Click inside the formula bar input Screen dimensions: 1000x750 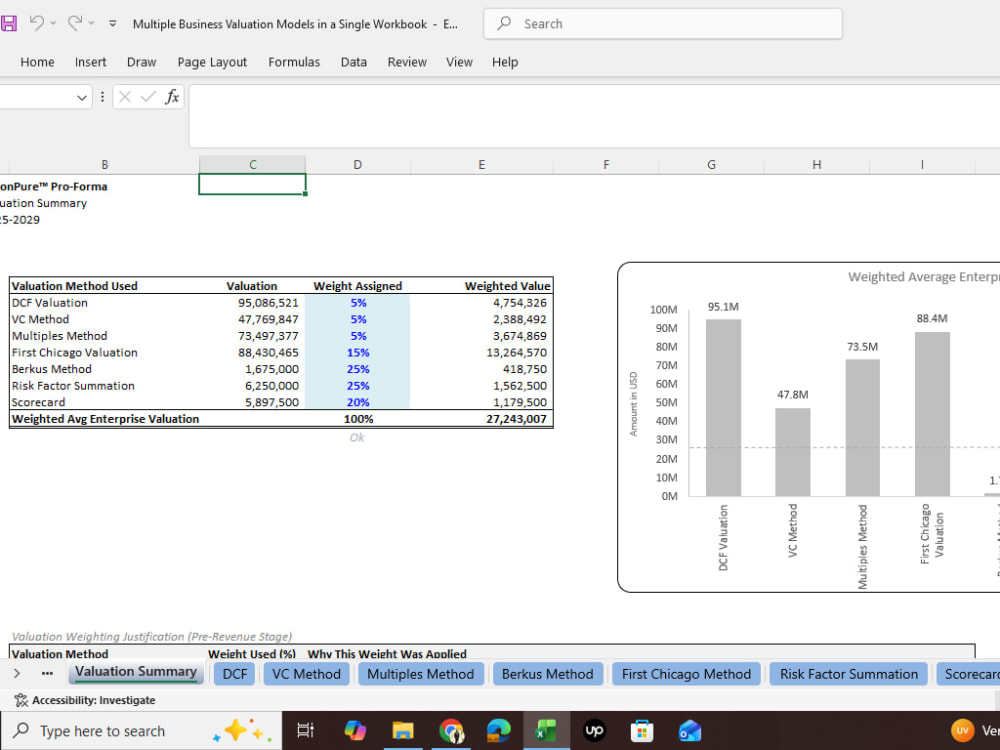pos(594,116)
